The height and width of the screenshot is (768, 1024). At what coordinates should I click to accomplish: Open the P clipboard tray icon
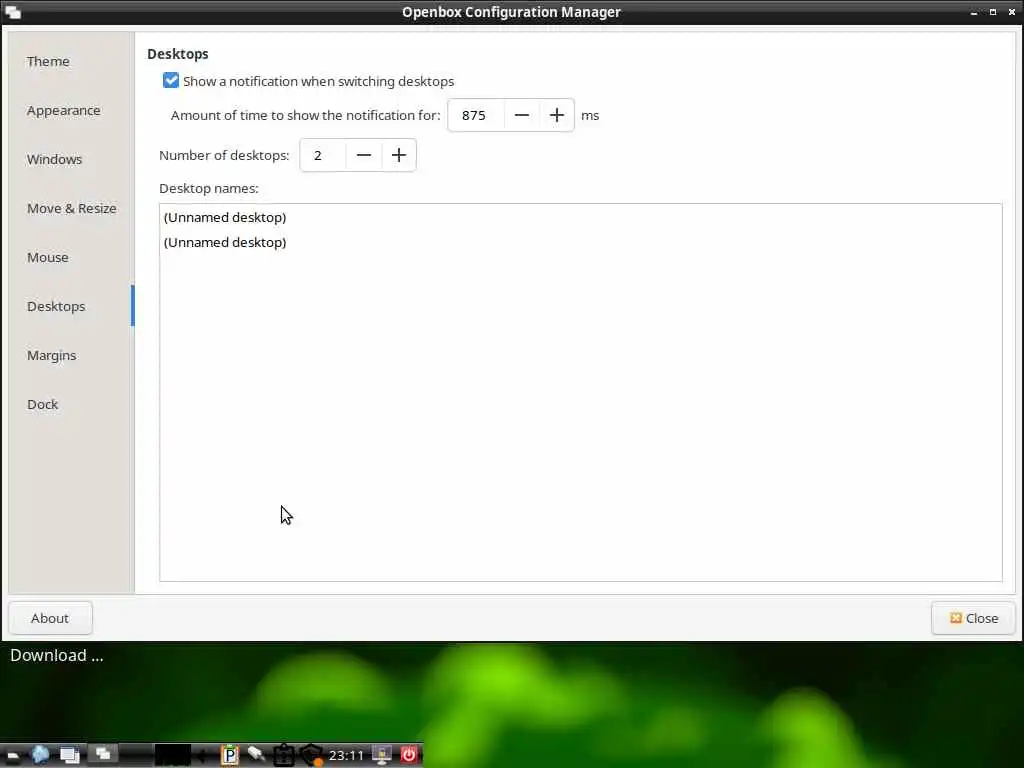(229, 755)
